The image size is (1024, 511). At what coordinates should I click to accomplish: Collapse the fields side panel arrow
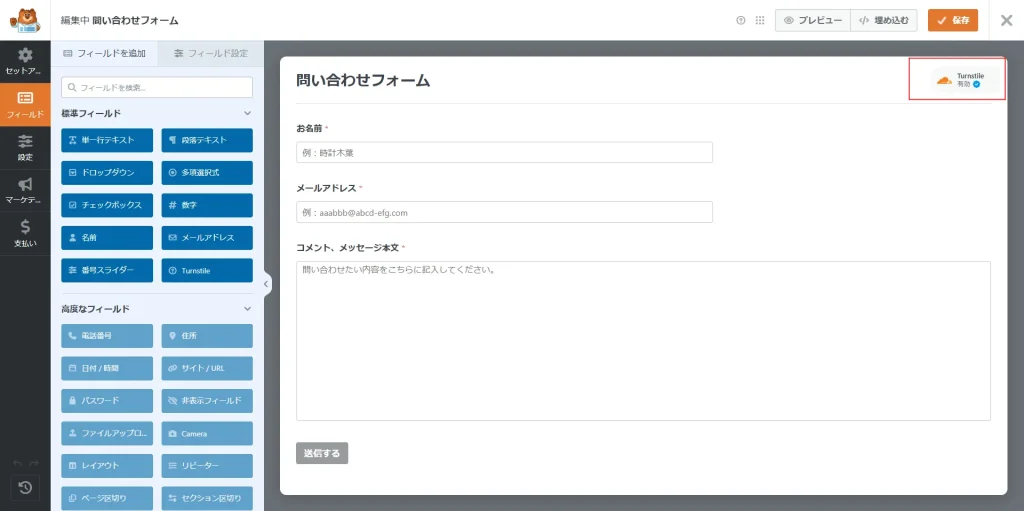click(266, 284)
